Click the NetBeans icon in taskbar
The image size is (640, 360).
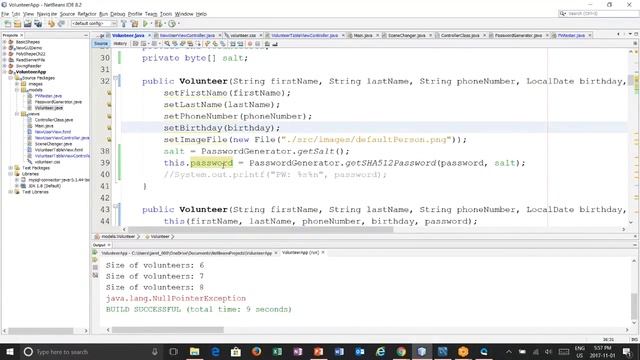pyautogui.click(x=422, y=351)
